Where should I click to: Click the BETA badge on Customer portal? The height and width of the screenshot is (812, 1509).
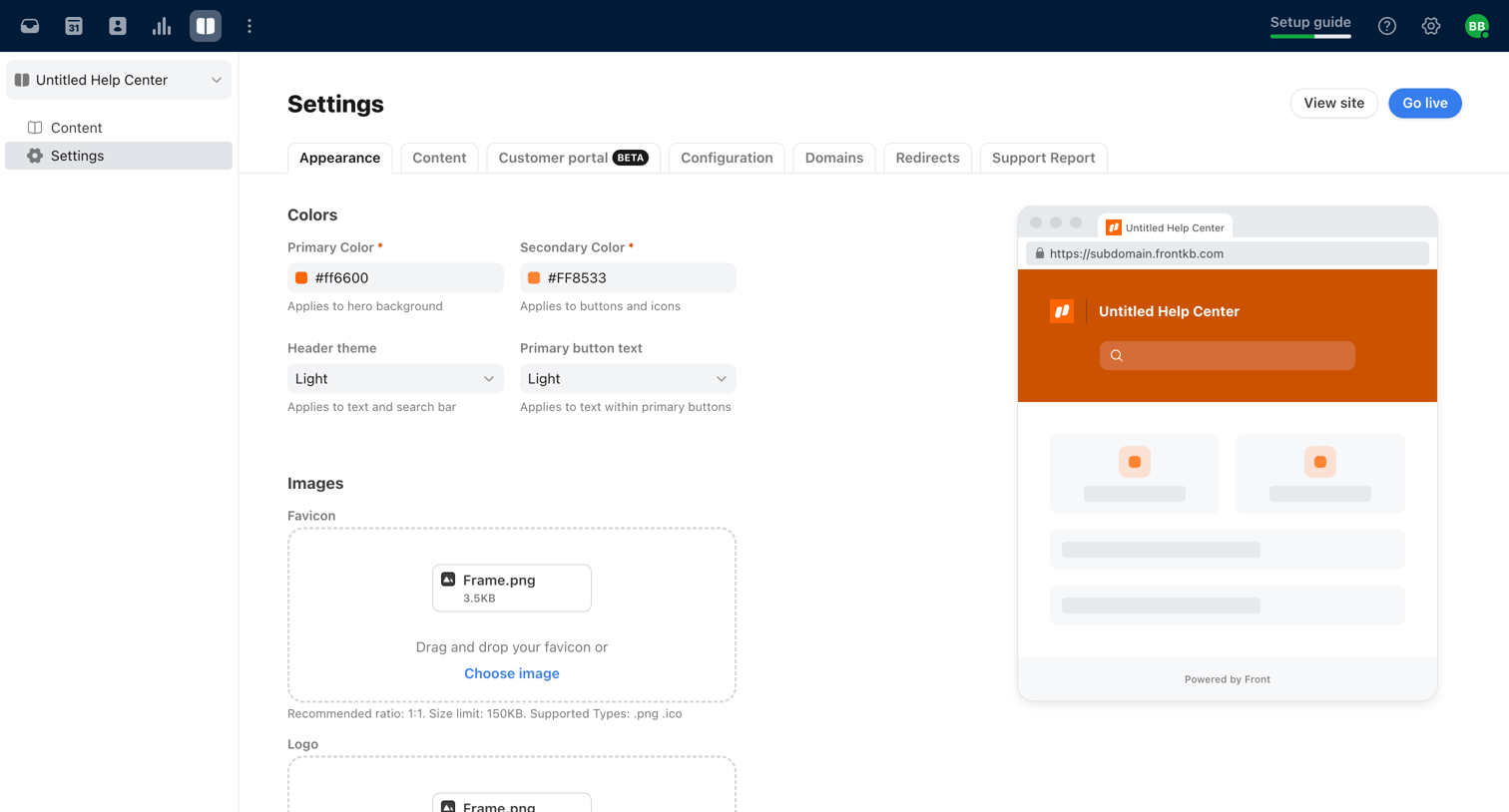click(x=631, y=158)
